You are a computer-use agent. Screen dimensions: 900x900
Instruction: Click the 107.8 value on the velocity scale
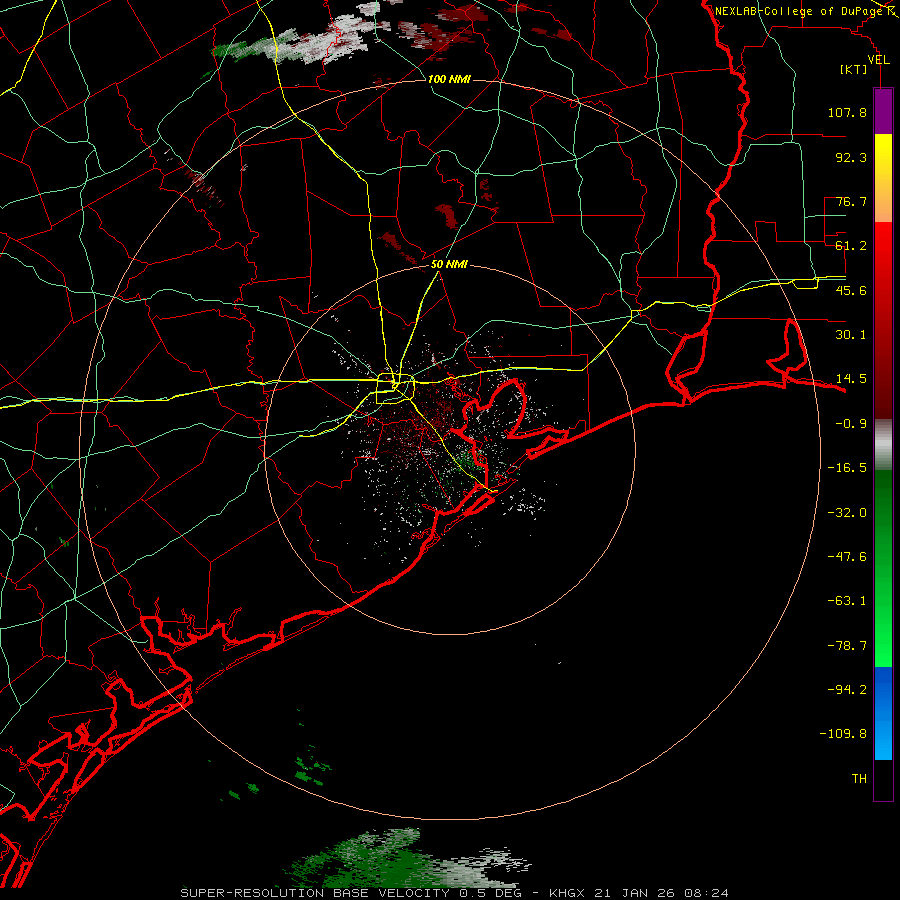[x=847, y=112]
